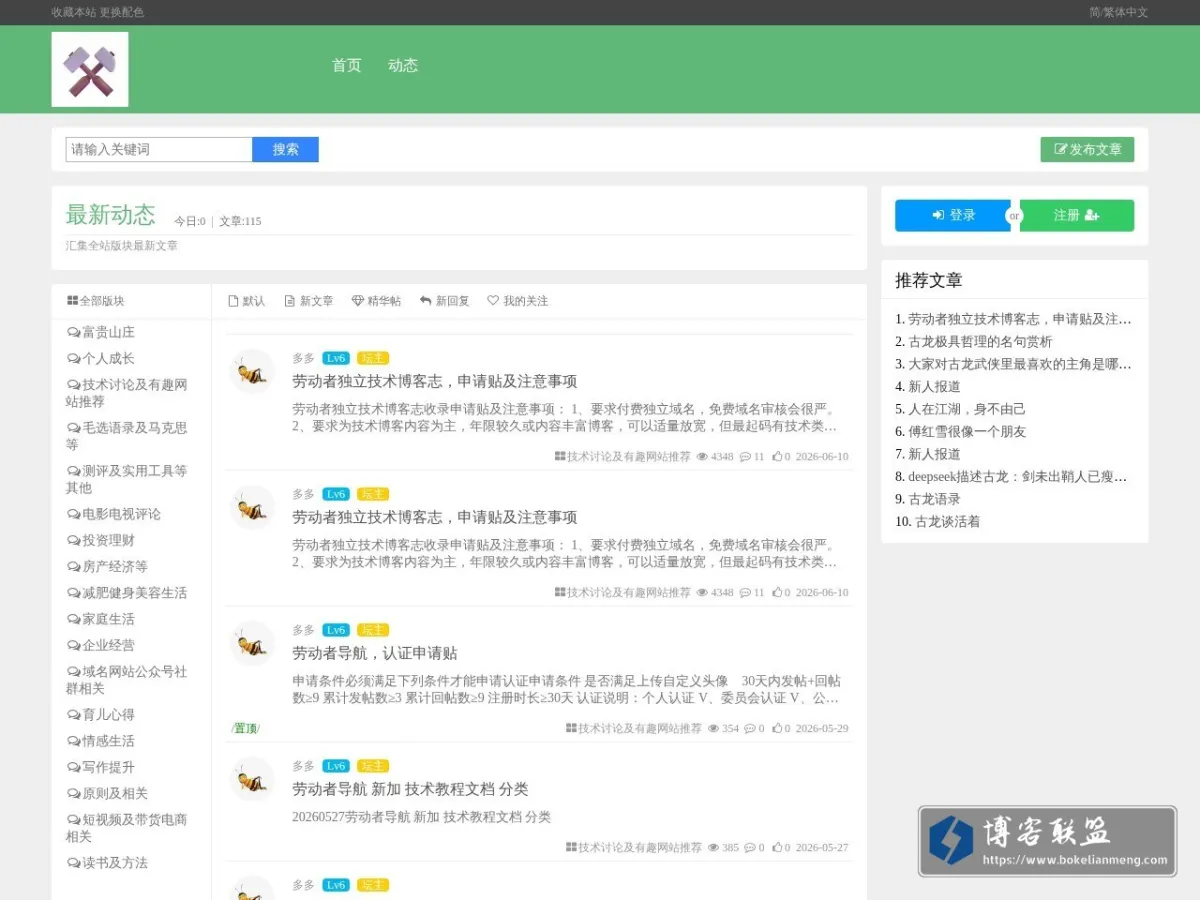Viewport: 1200px width, 900px height.
Task: Click the green 发布文章 button
Action: click(x=1088, y=149)
